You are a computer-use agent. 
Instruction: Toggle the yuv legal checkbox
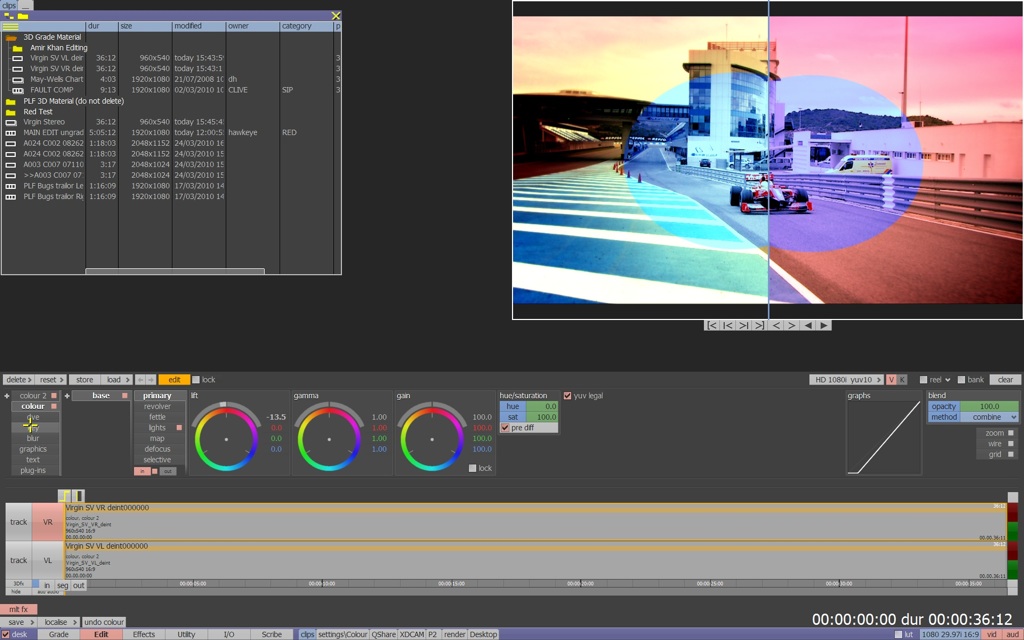click(568, 396)
